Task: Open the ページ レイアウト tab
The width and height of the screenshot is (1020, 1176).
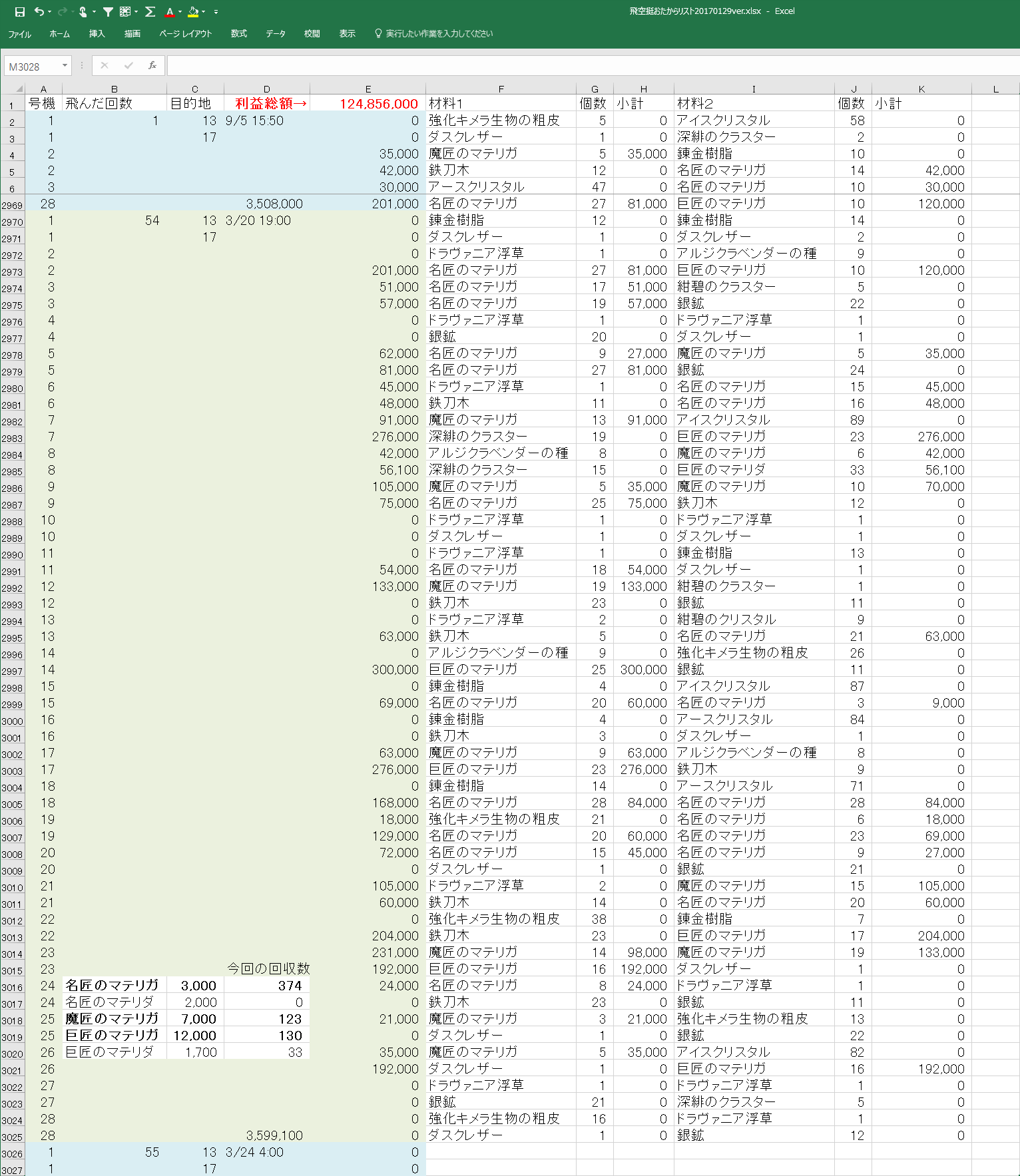Action: tap(185, 34)
